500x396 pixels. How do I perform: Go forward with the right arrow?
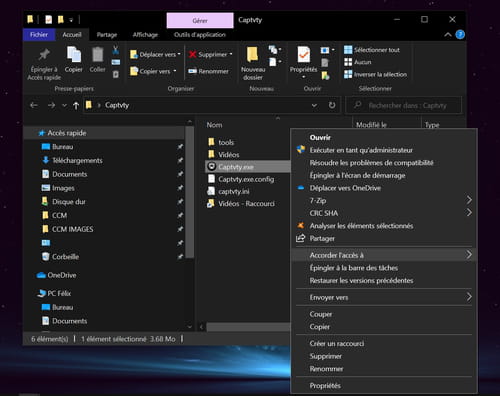(51, 105)
